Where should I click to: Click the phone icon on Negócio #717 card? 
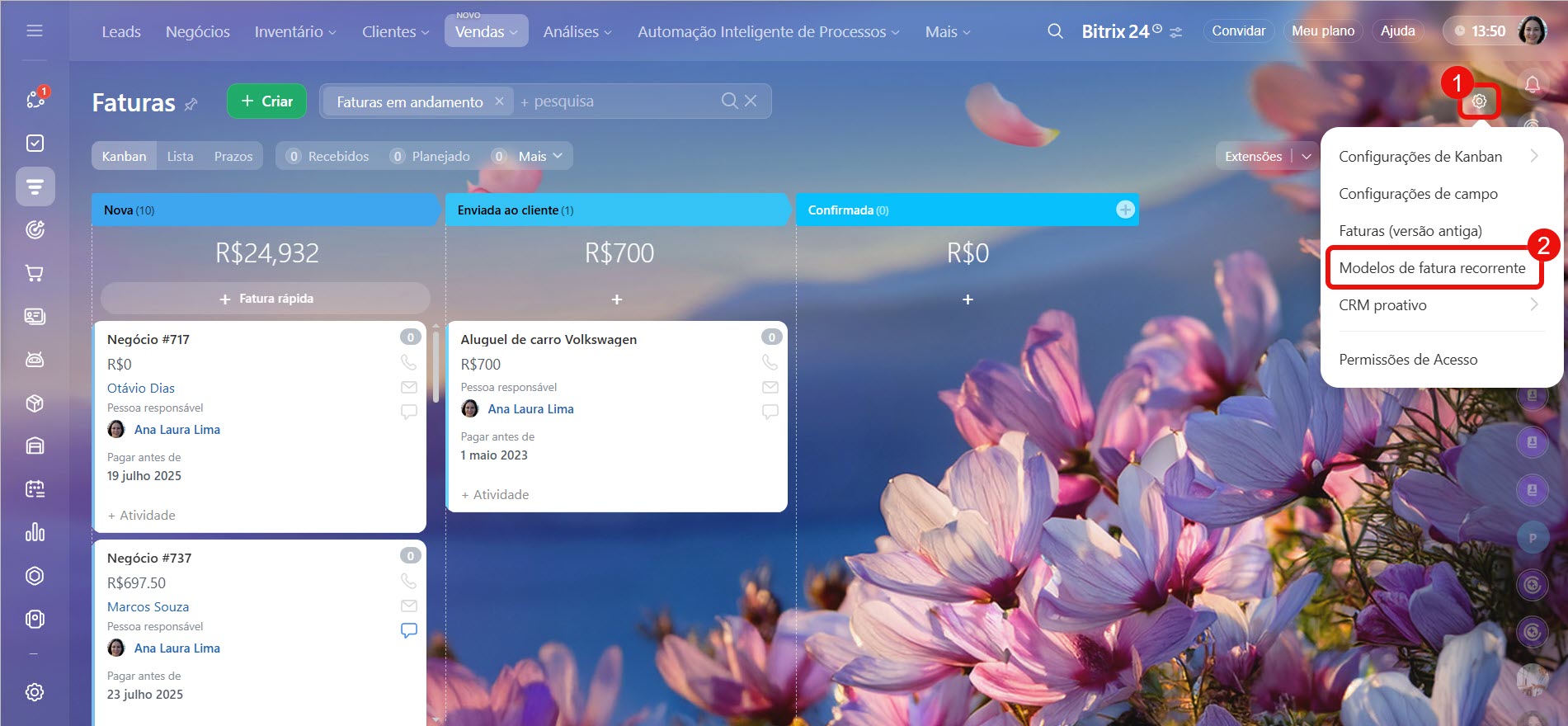pos(408,362)
